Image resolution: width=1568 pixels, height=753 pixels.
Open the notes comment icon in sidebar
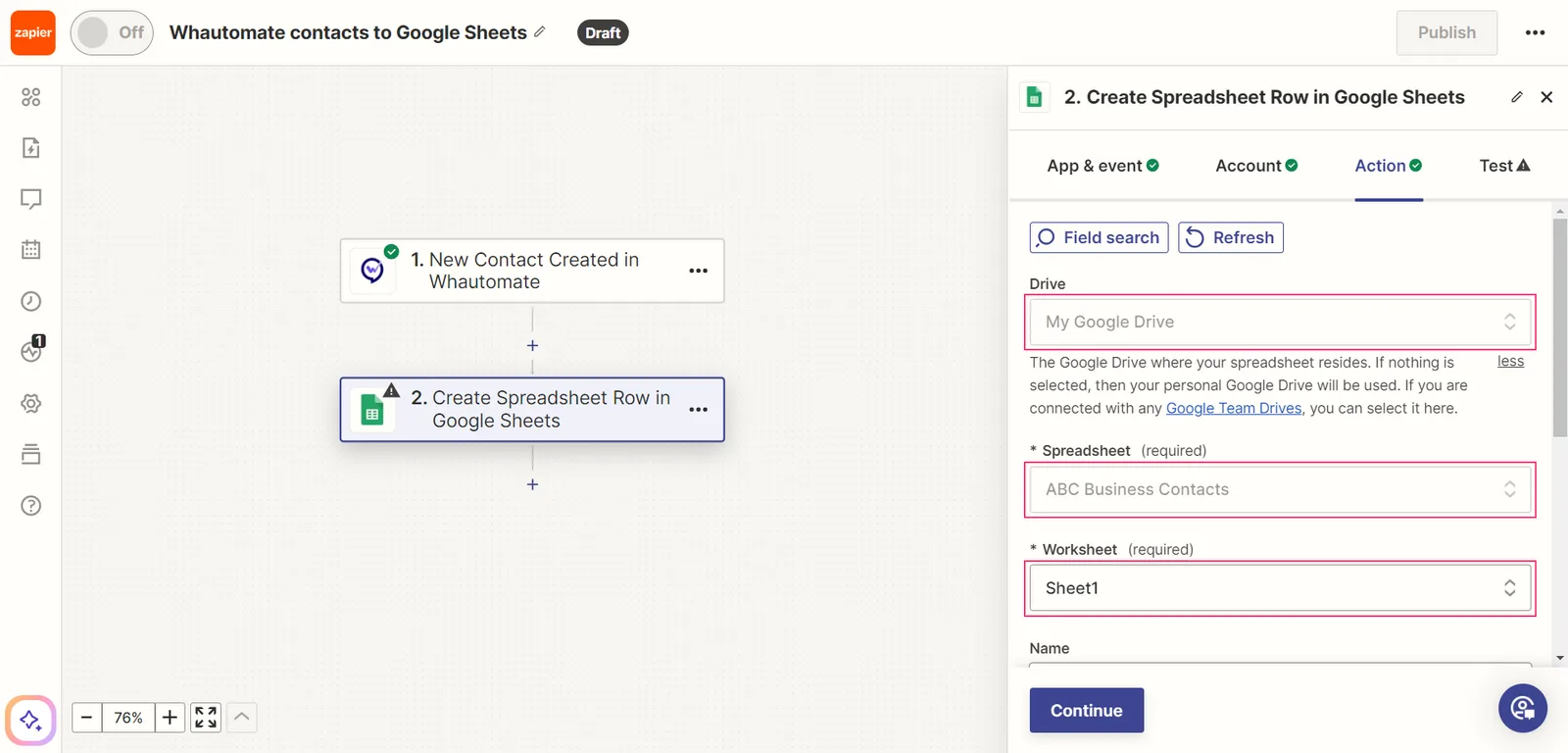31,199
